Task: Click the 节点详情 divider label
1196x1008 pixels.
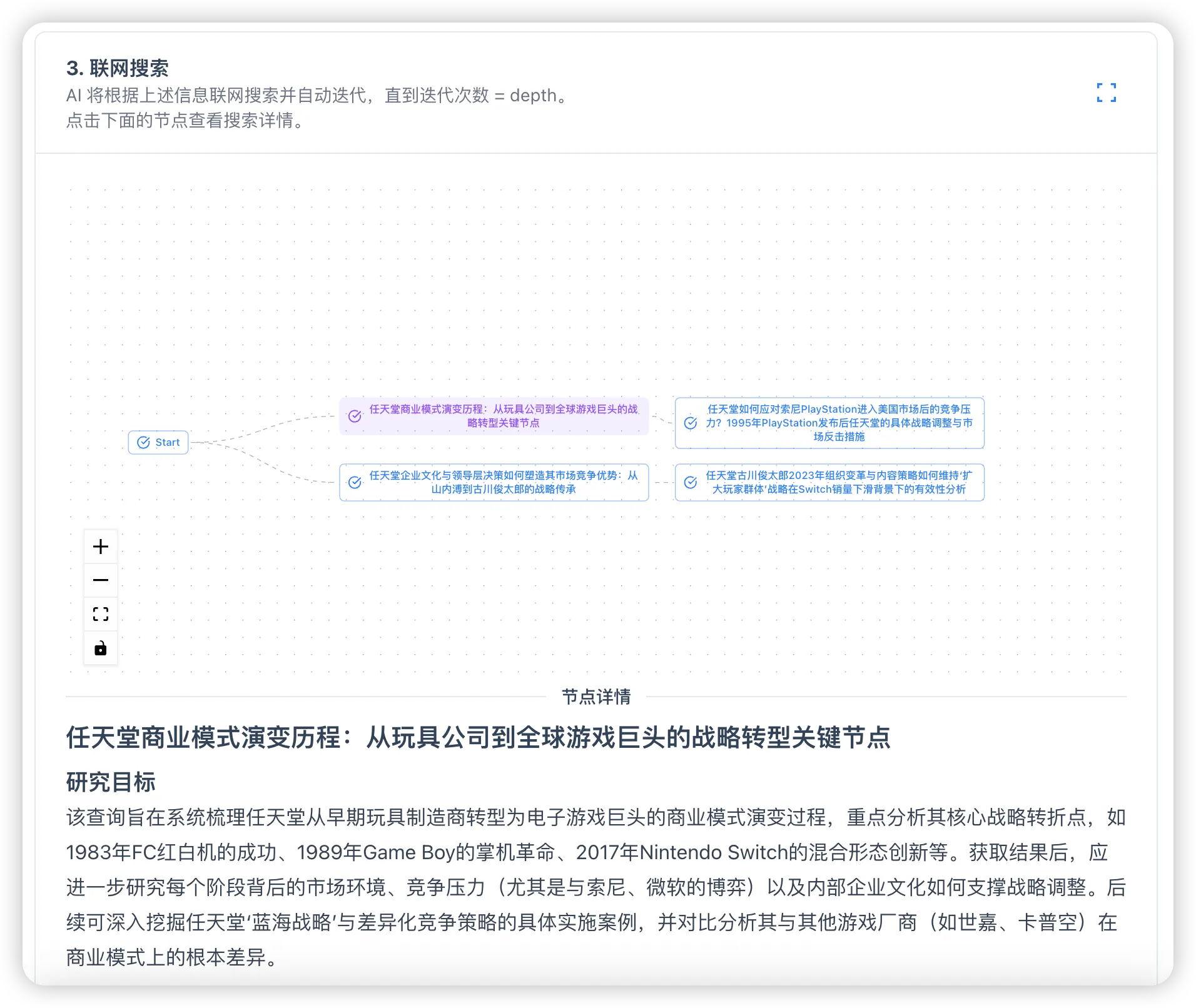Action: coord(596,697)
